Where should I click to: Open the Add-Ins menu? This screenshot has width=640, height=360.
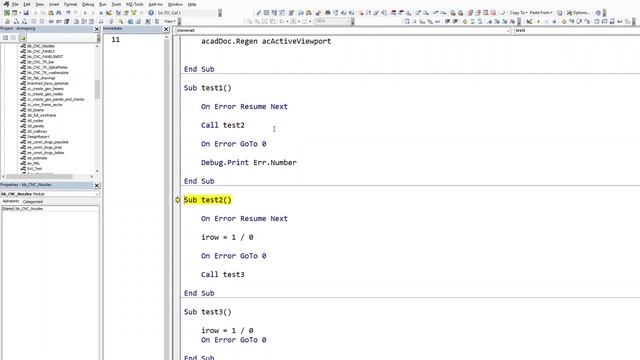coord(155,4)
